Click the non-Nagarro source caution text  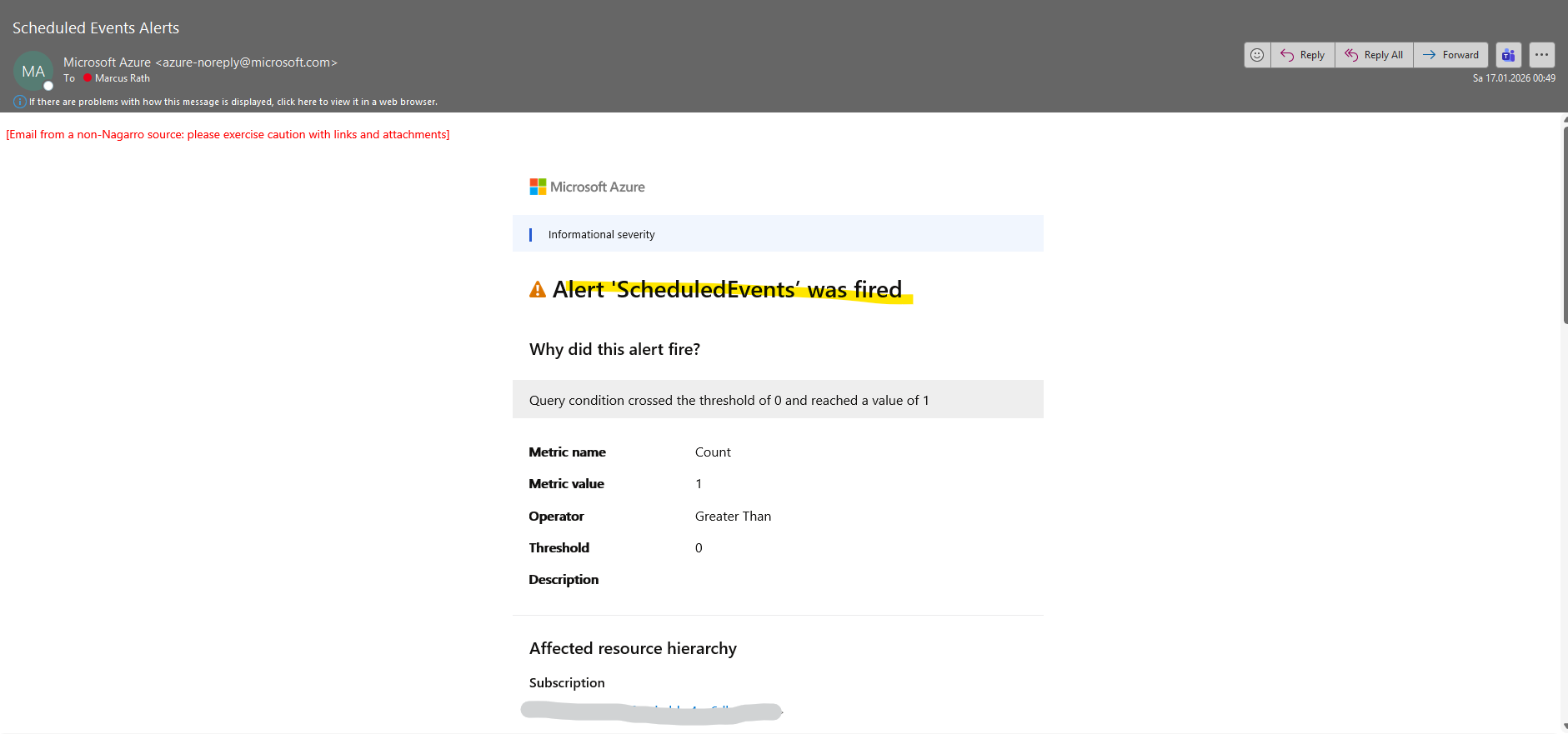click(228, 134)
